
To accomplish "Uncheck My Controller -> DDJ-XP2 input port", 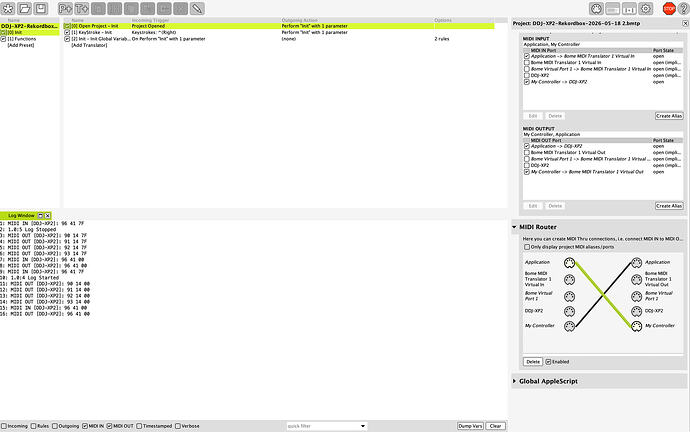I will (527, 82).
